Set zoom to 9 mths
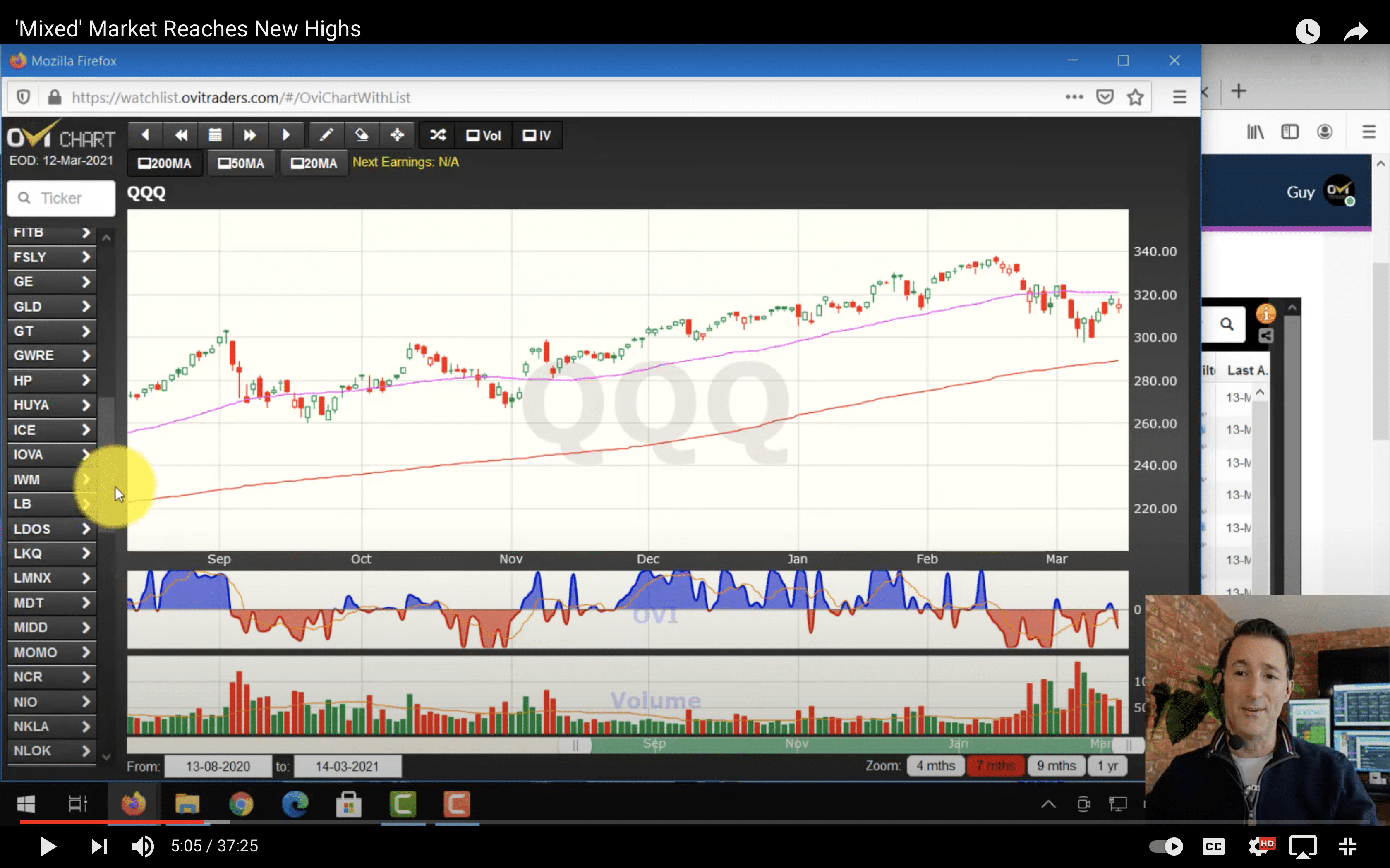This screenshot has height=868, width=1390. [x=1056, y=766]
